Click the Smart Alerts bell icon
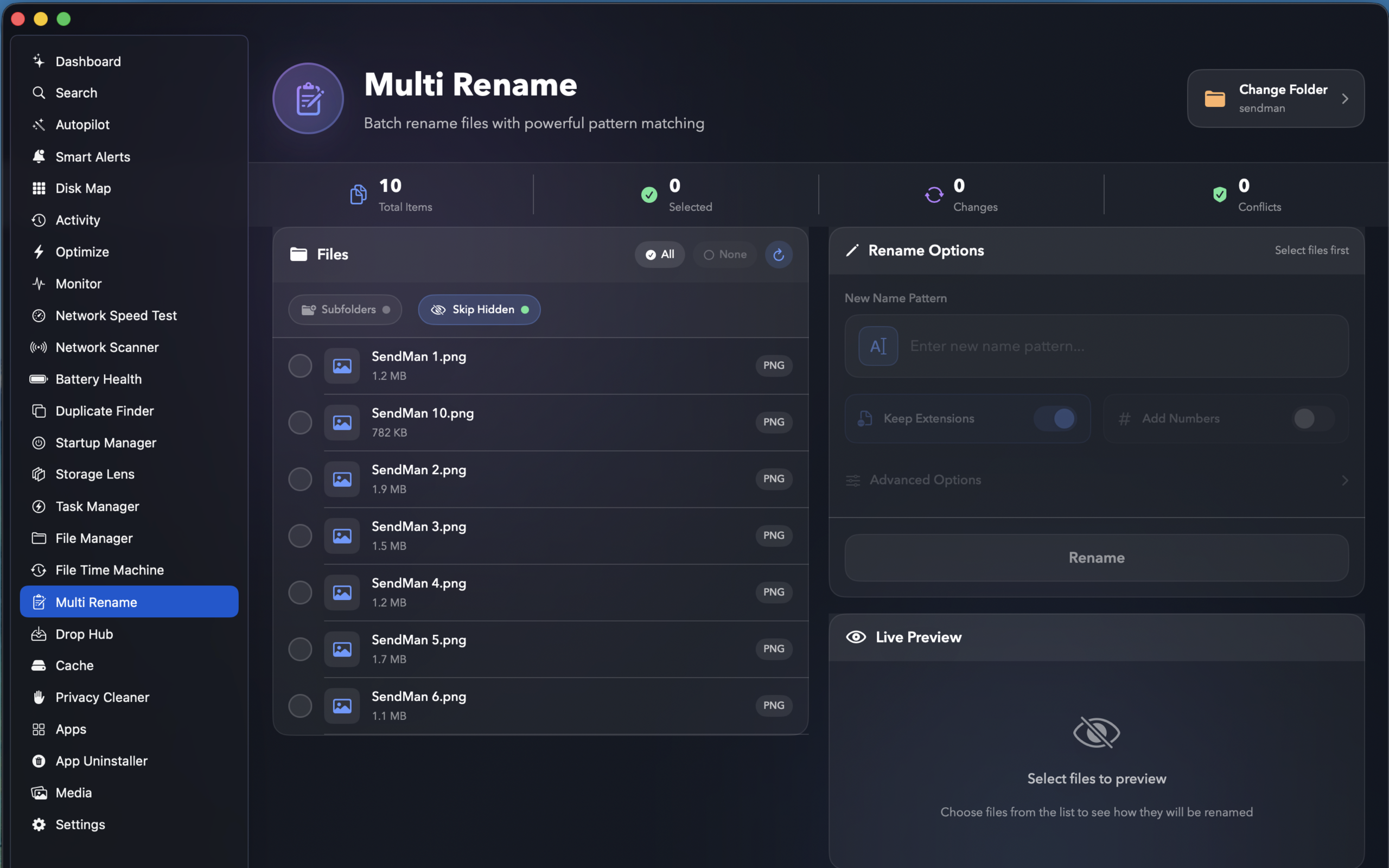The width and height of the screenshot is (1389, 868). [39, 157]
